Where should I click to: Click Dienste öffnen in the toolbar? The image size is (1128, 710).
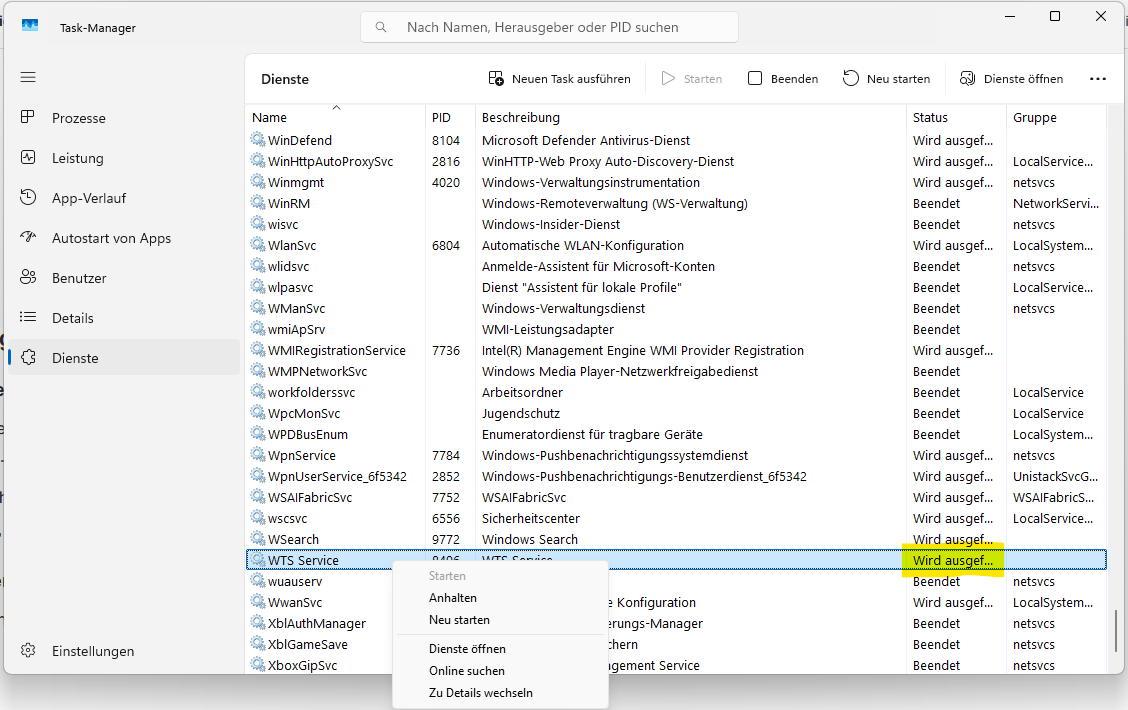[1011, 78]
